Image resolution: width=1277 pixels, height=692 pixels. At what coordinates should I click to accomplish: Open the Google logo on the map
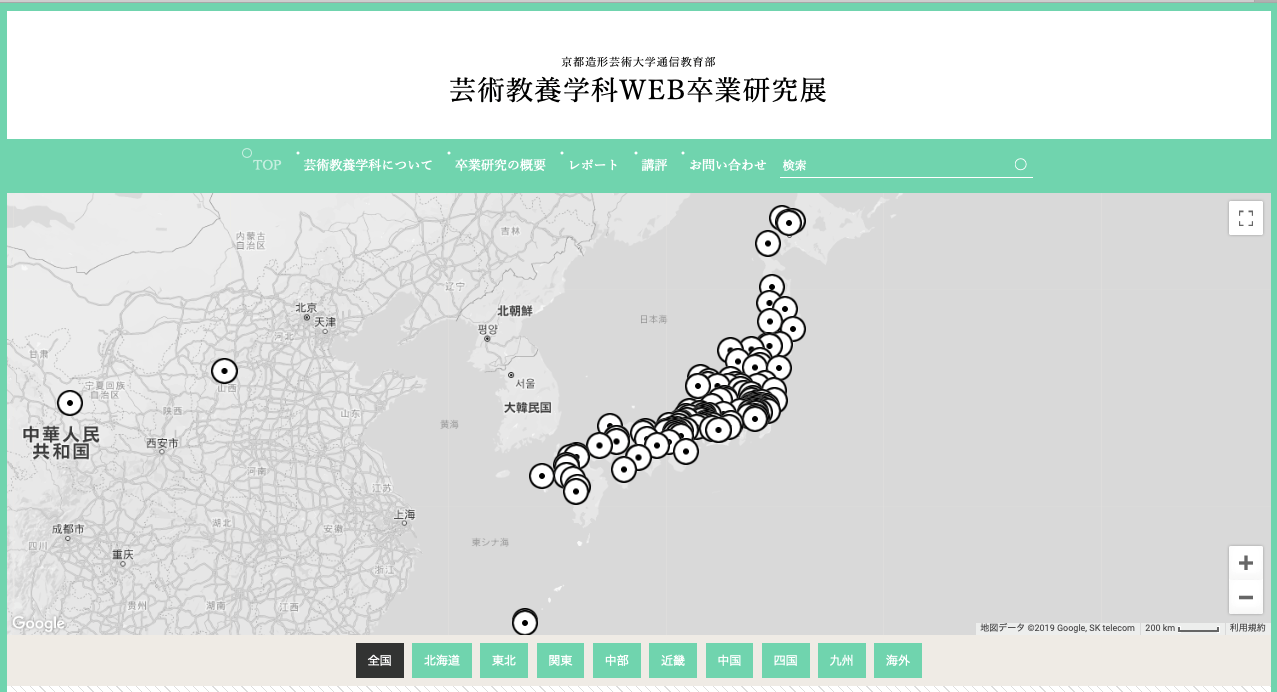(x=39, y=624)
